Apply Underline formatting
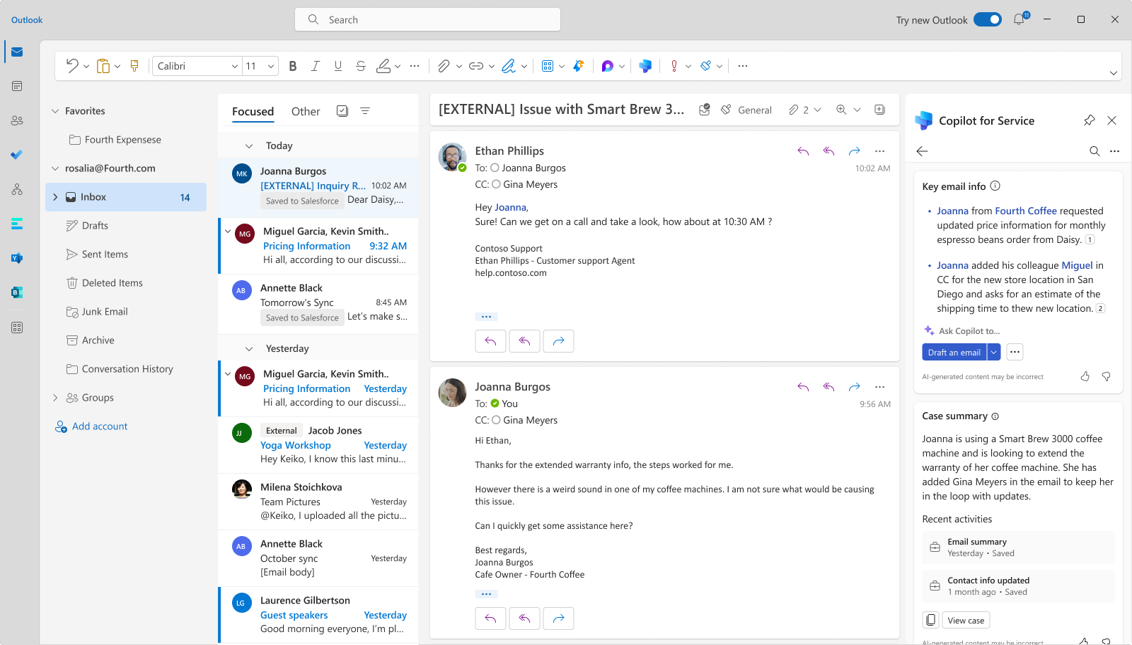Screen dimensions: 1132x645 click(x=338, y=66)
